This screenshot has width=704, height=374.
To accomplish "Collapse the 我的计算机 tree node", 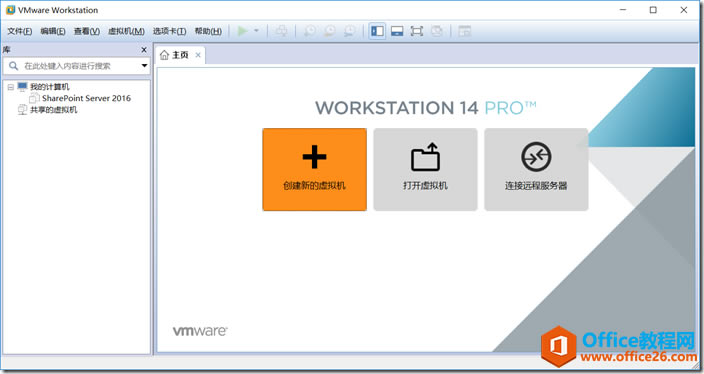I will pyautogui.click(x=10, y=87).
